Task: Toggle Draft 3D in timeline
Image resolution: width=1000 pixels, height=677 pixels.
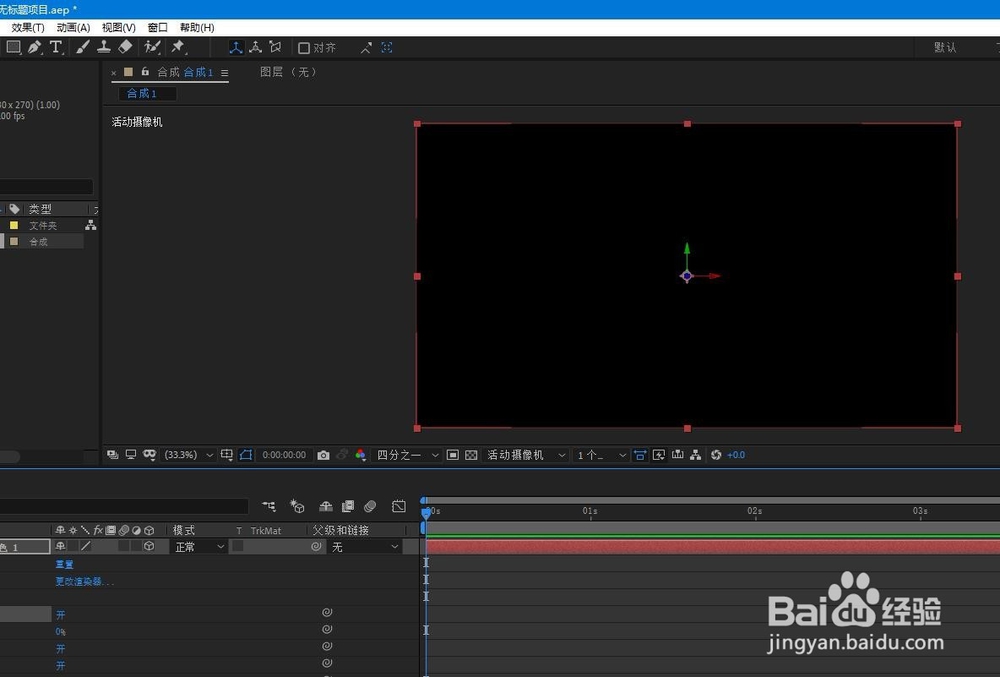Action: [297, 506]
